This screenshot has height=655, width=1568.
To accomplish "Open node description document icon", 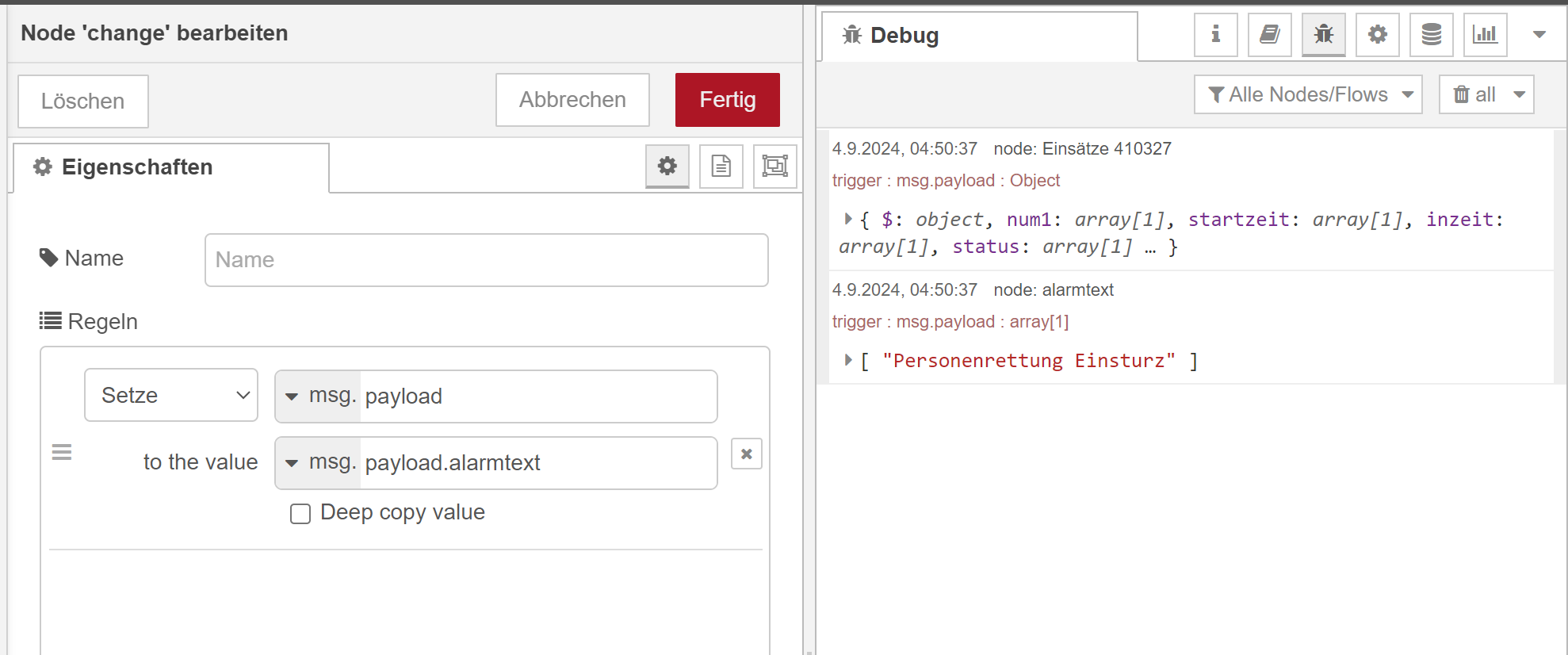I will pyautogui.click(x=721, y=166).
